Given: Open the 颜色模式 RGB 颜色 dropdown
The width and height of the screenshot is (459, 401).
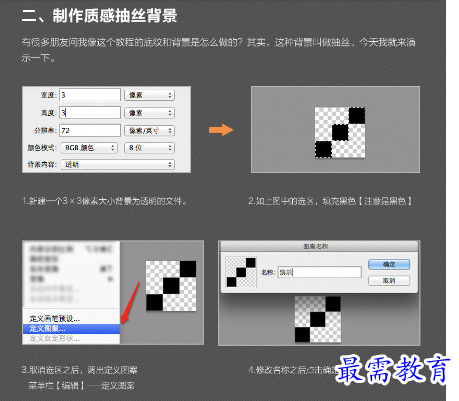Looking at the screenshot, I should (89, 148).
